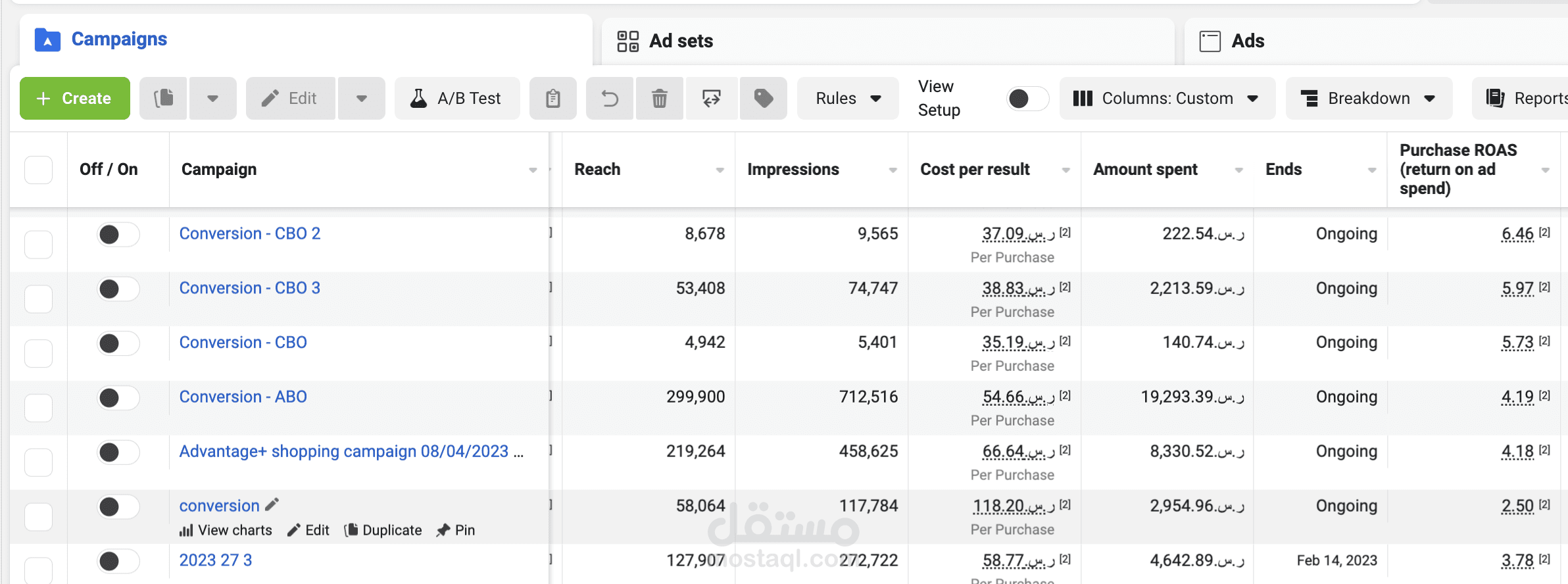Open View charts for conversion campaign
Screen dimensions: 1568x584
tap(226, 530)
